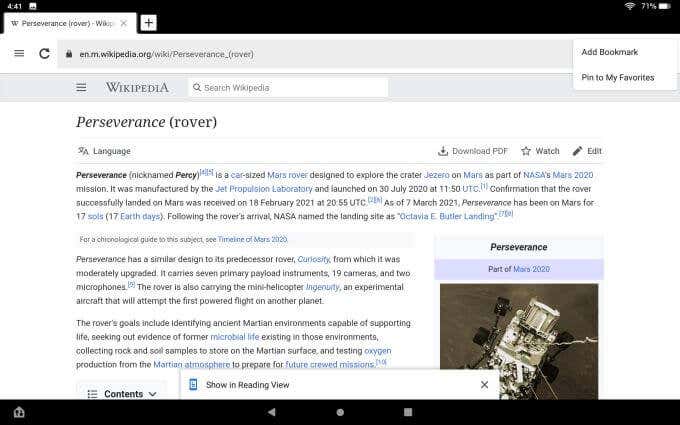Tap the Android back navigation arrow
The height and width of the screenshot is (425, 680).
(x=271, y=412)
